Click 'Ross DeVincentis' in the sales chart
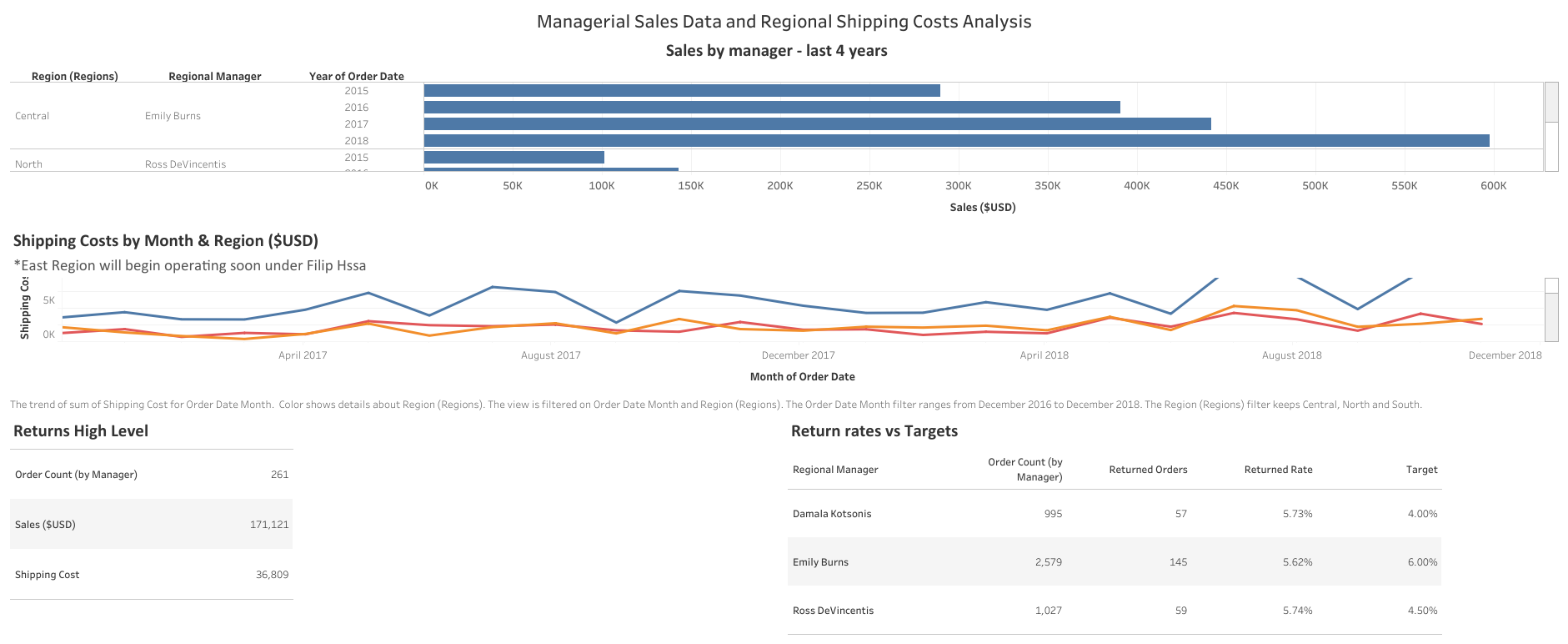 (185, 164)
